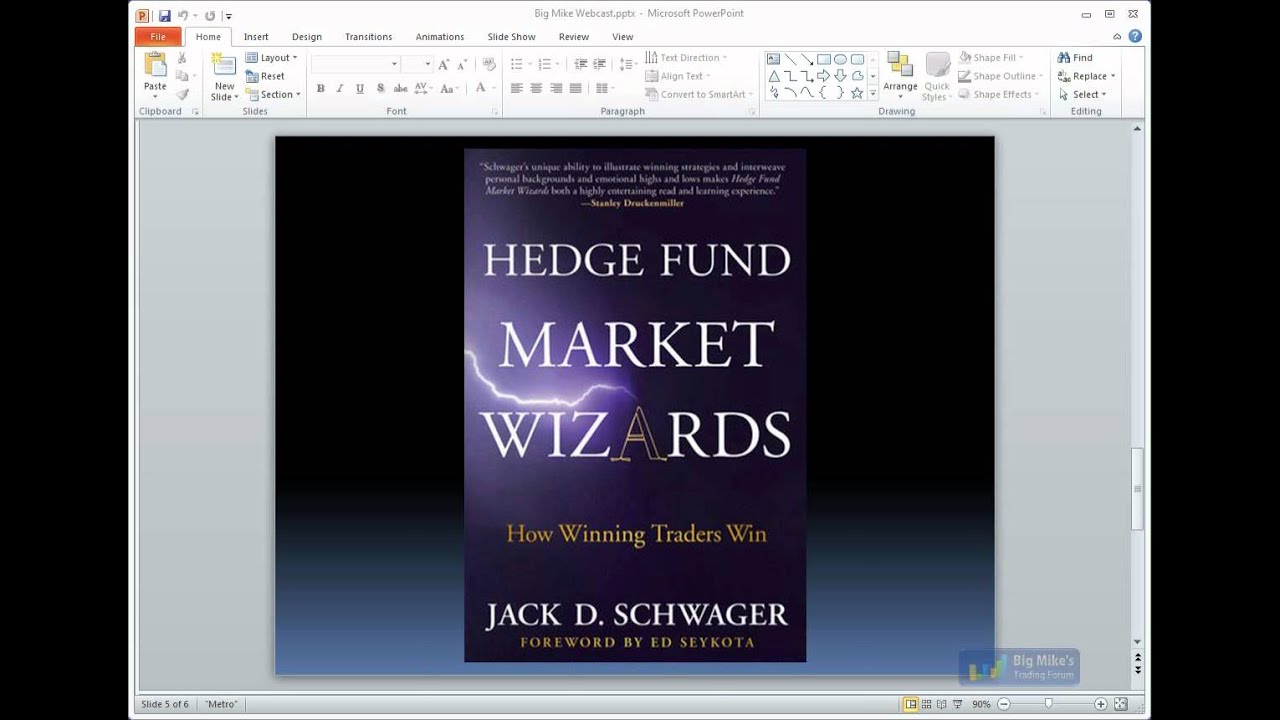Open Text Direction dropdown
Viewport: 1280px width, 720px height.
click(686, 58)
